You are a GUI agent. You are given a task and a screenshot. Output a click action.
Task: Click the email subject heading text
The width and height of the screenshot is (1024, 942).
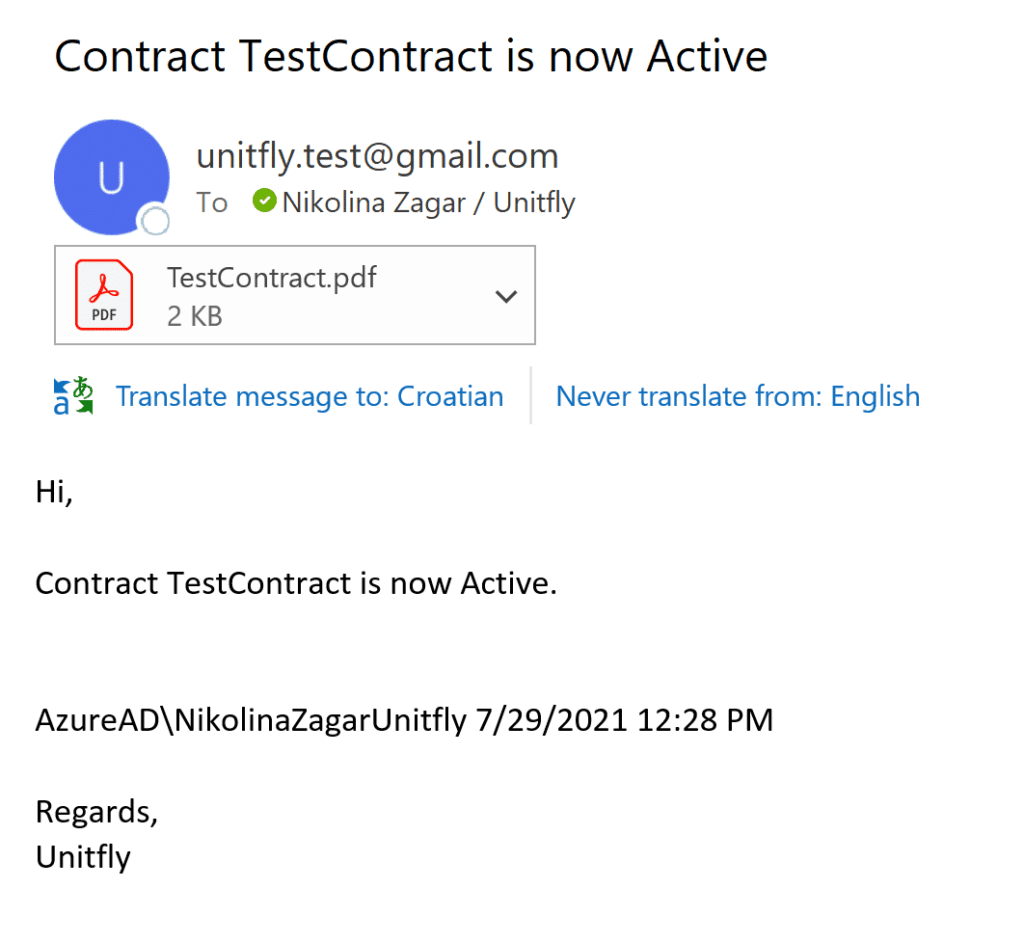click(411, 56)
